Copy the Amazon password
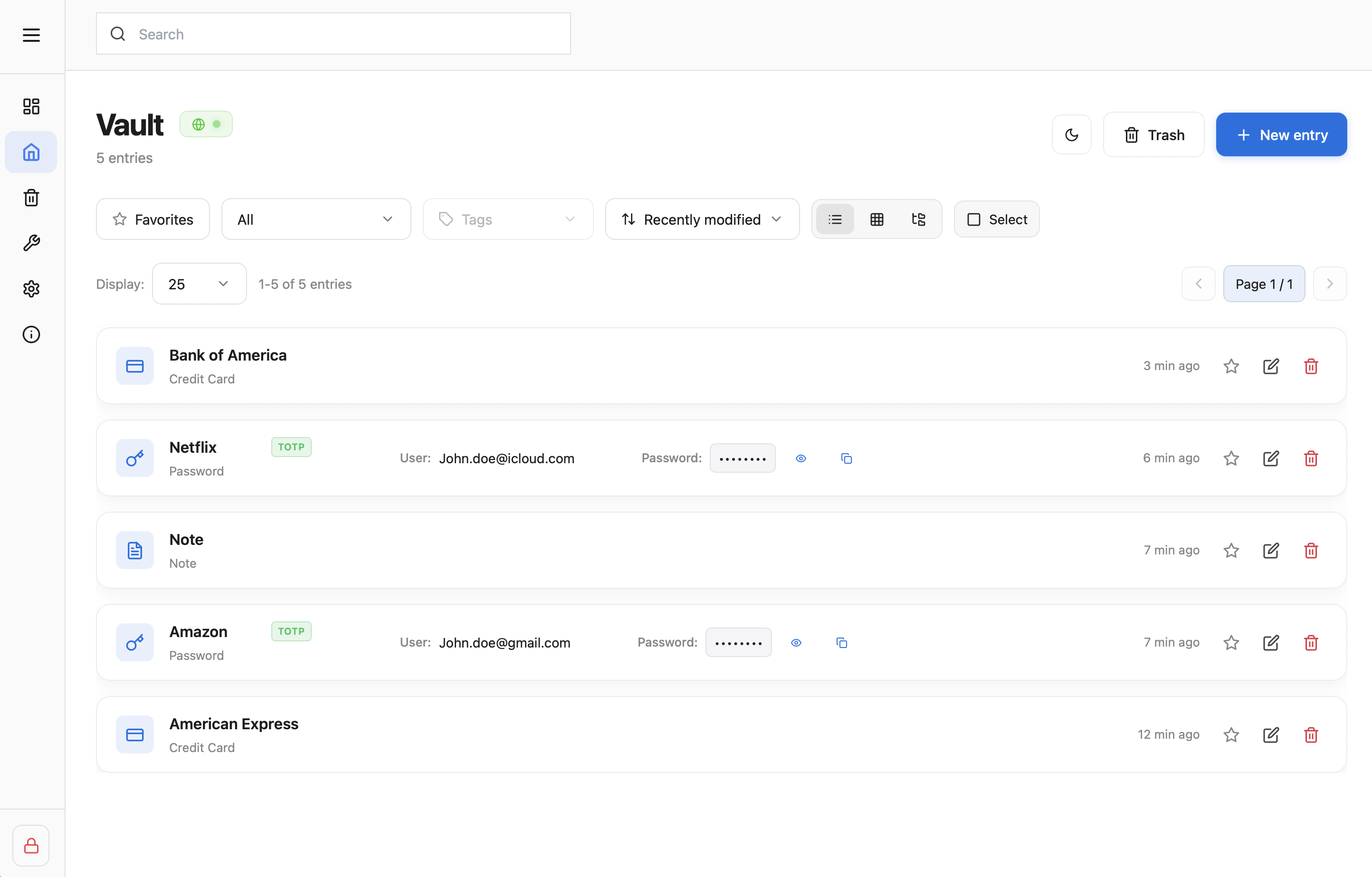 (841, 643)
